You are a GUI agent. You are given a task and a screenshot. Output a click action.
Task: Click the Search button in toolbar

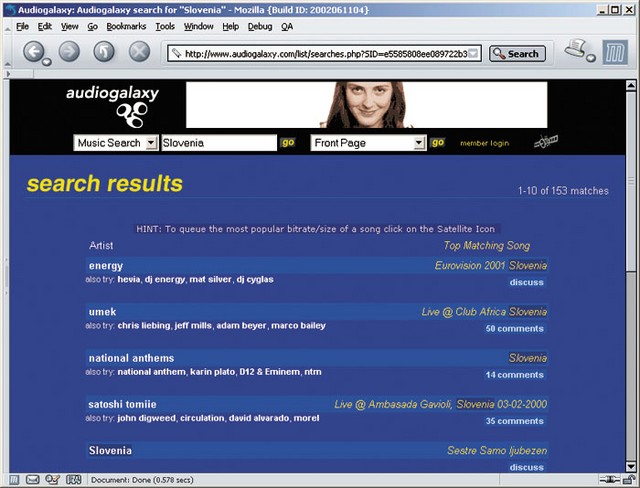pos(517,53)
